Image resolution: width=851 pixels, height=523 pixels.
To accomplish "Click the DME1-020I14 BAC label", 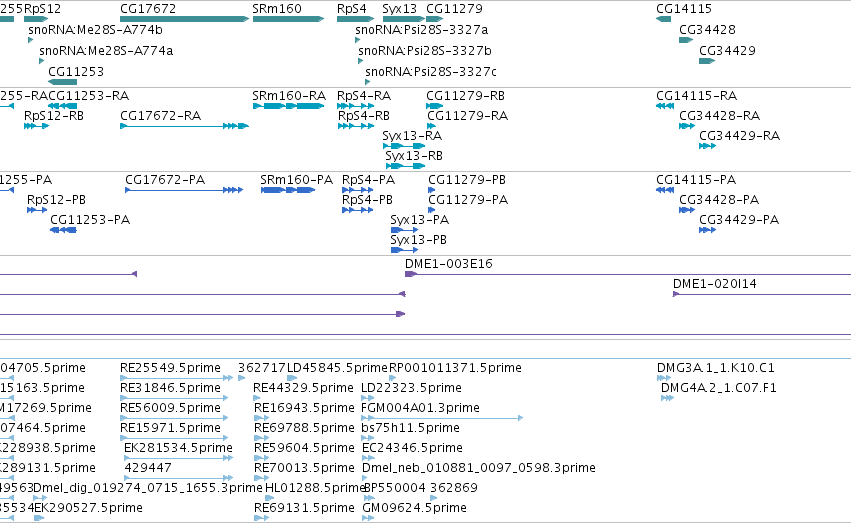I will [715, 284].
